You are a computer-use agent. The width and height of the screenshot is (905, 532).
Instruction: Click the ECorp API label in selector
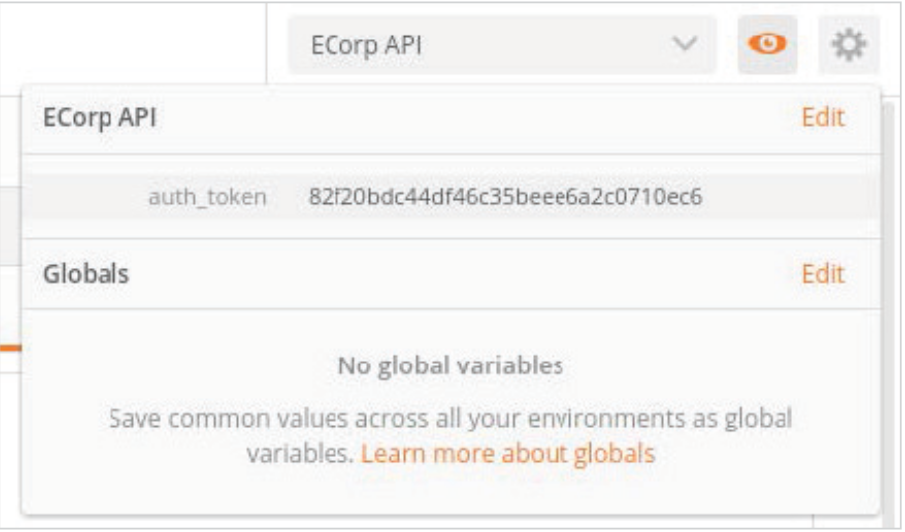pyautogui.click(x=367, y=45)
